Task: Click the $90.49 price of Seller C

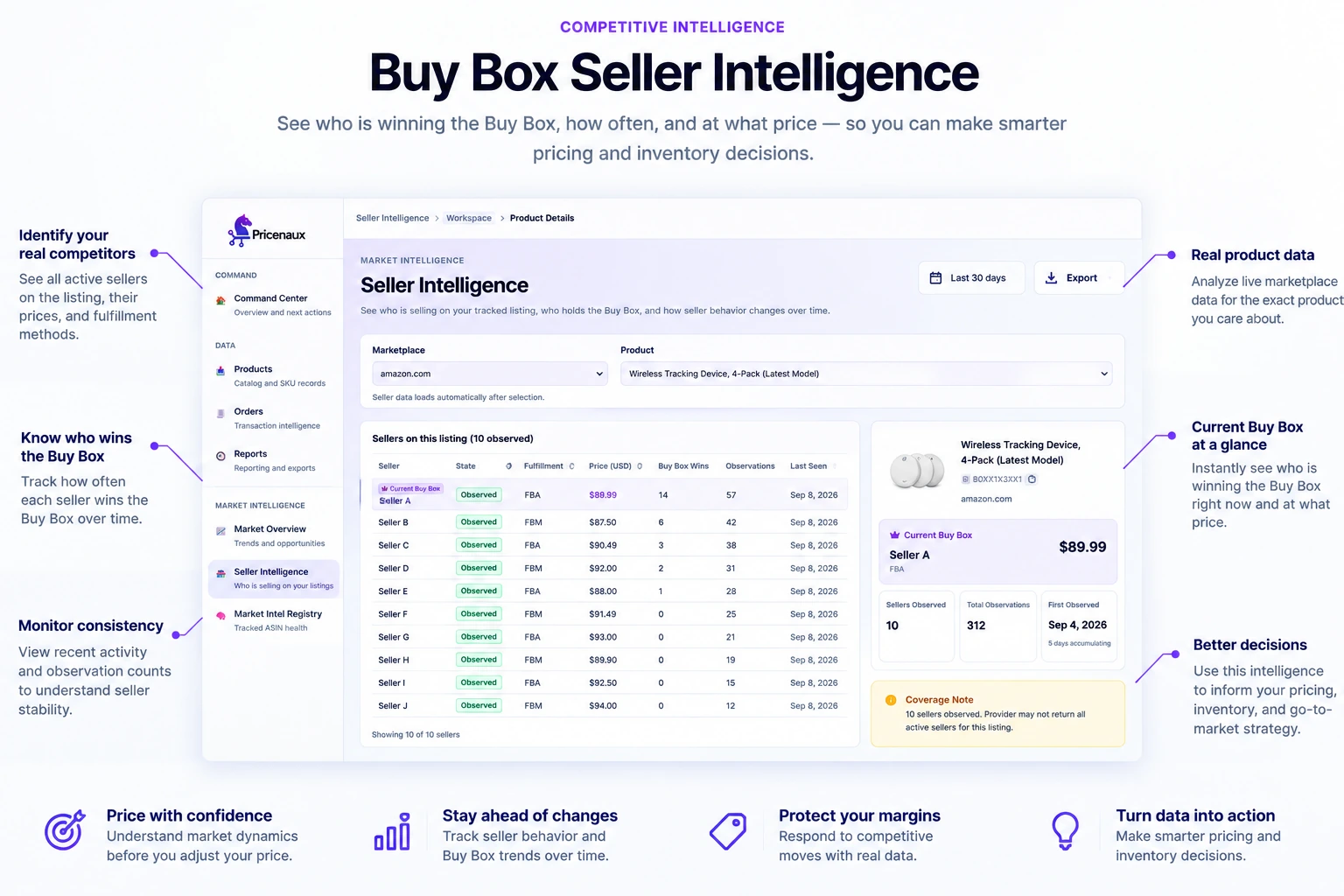Action: (x=603, y=545)
